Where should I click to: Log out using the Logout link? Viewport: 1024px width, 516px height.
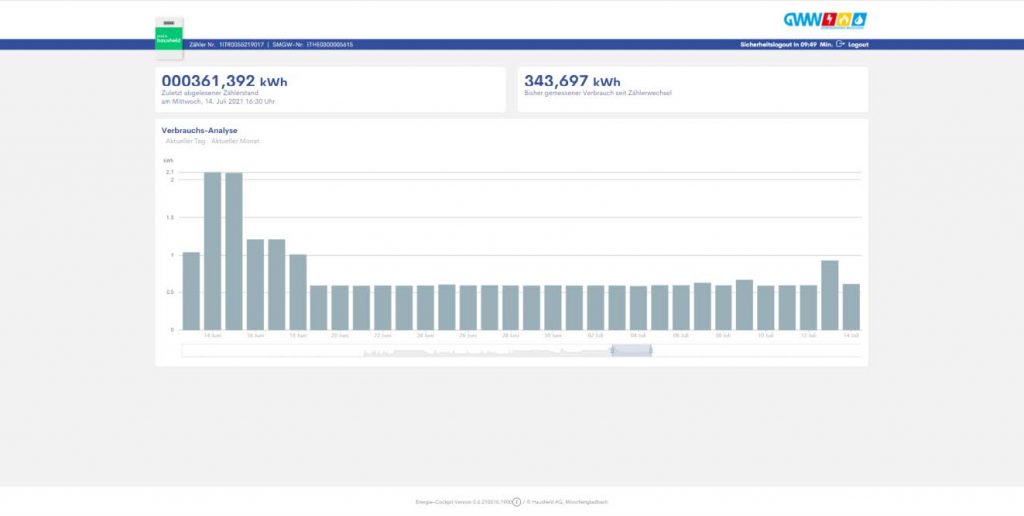click(858, 44)
